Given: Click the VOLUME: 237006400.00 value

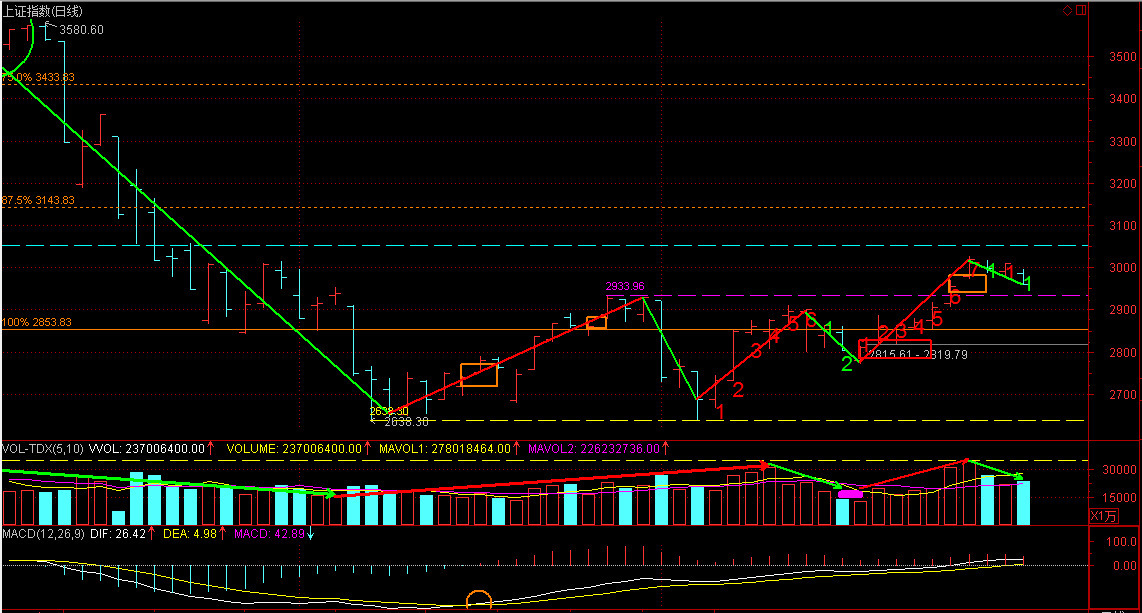Looking at the screenshot, I should click(294, 448).
